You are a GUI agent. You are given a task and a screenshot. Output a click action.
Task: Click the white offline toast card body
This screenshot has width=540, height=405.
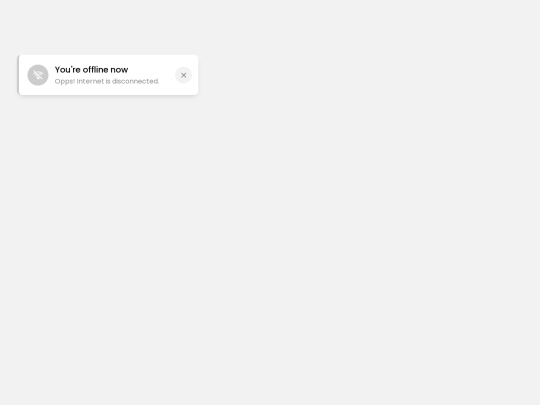tap(108, 75)
